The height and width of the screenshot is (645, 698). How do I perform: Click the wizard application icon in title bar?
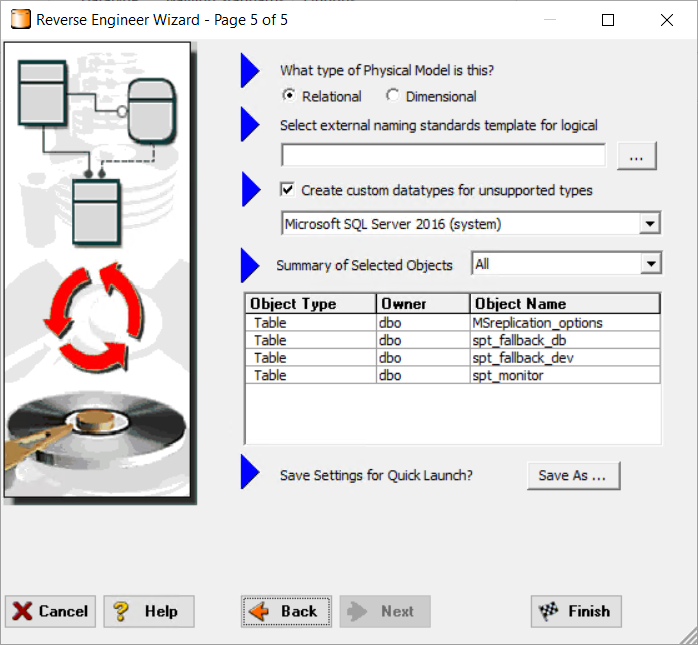click(20, 20)
